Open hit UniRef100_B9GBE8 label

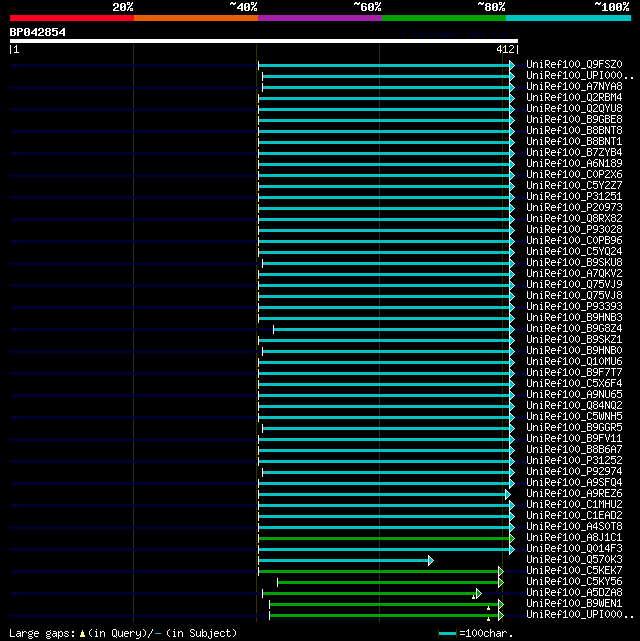(574, 120)
